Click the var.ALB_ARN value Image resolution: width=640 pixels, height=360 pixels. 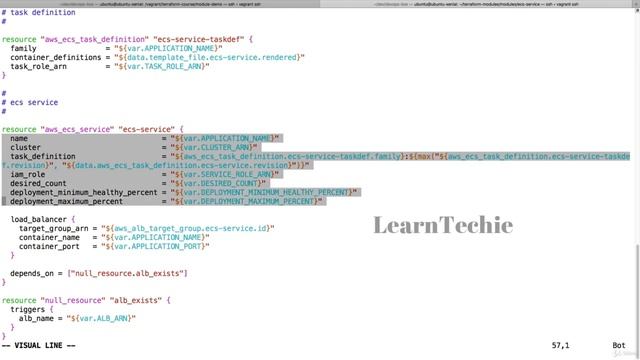[x=101, y=318]
